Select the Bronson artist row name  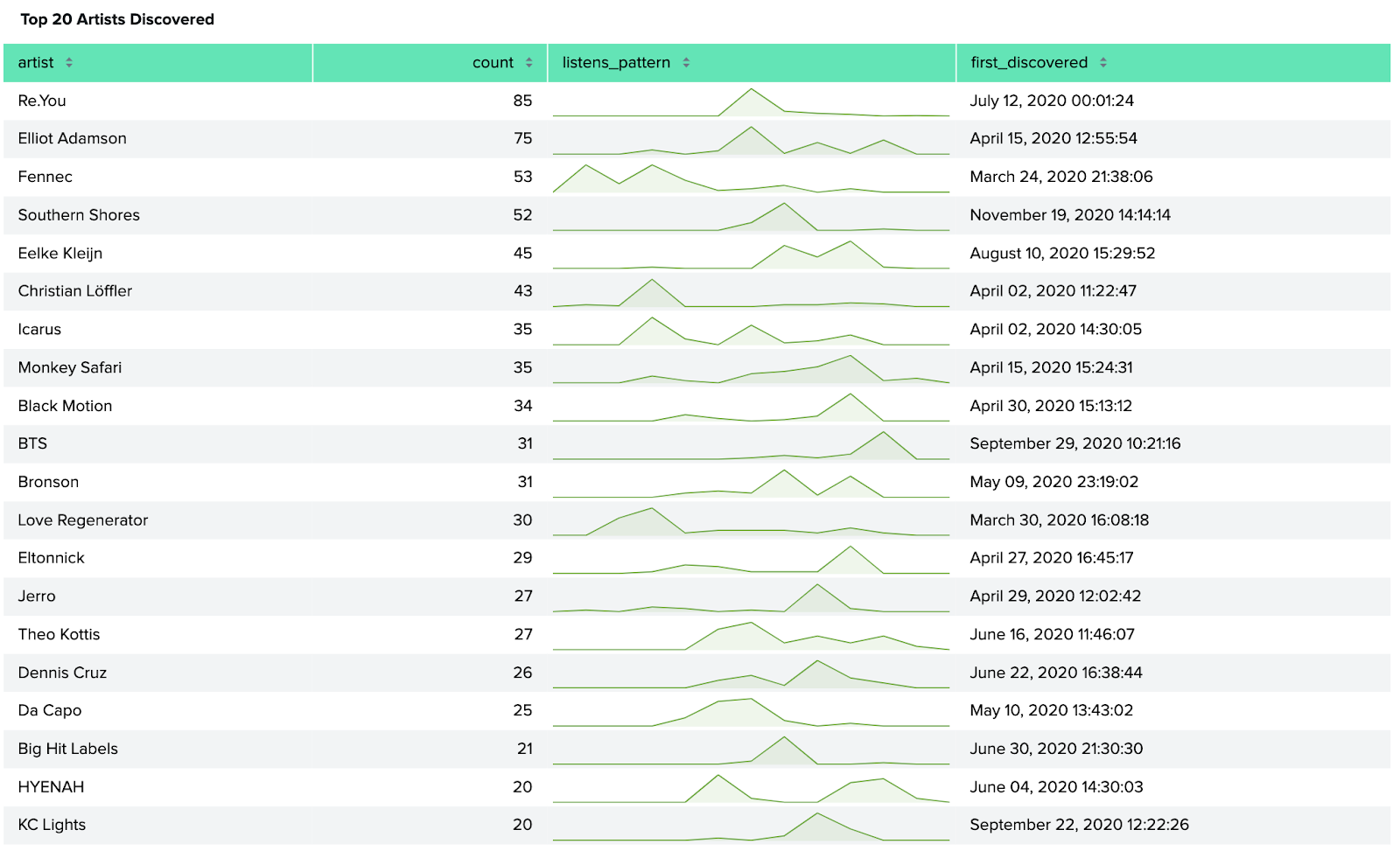tap(48, 482)
